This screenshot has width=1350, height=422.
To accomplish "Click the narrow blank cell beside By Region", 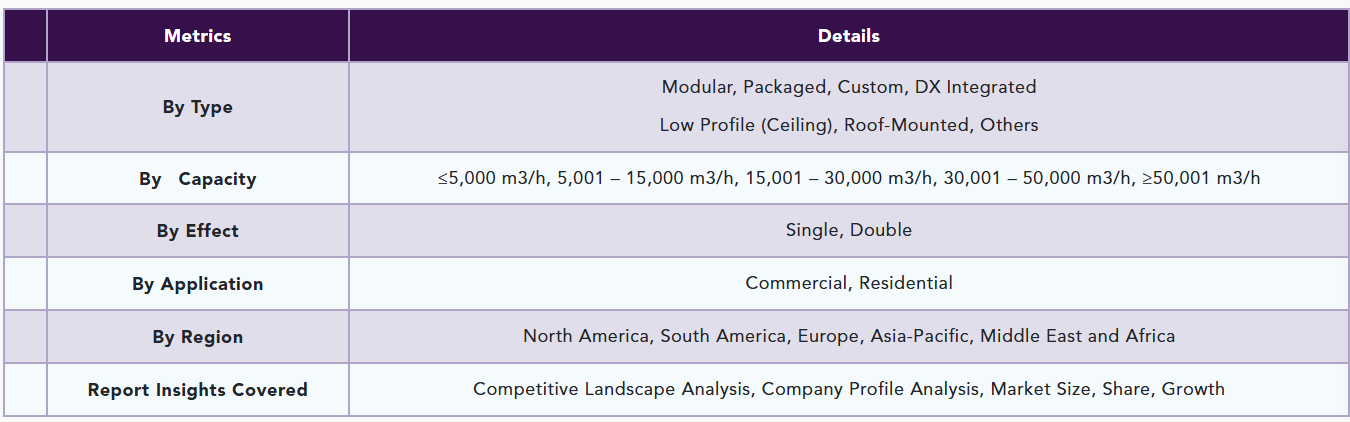I will [25, 337].
